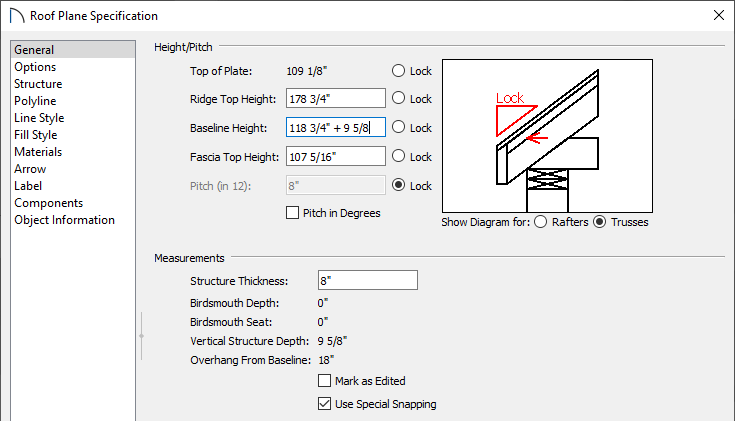The height and width of the screenshot is (421, 735).
Task: Click the Birdsmouth Seat value
Action: pyautogui.click(x=323, y=322)
